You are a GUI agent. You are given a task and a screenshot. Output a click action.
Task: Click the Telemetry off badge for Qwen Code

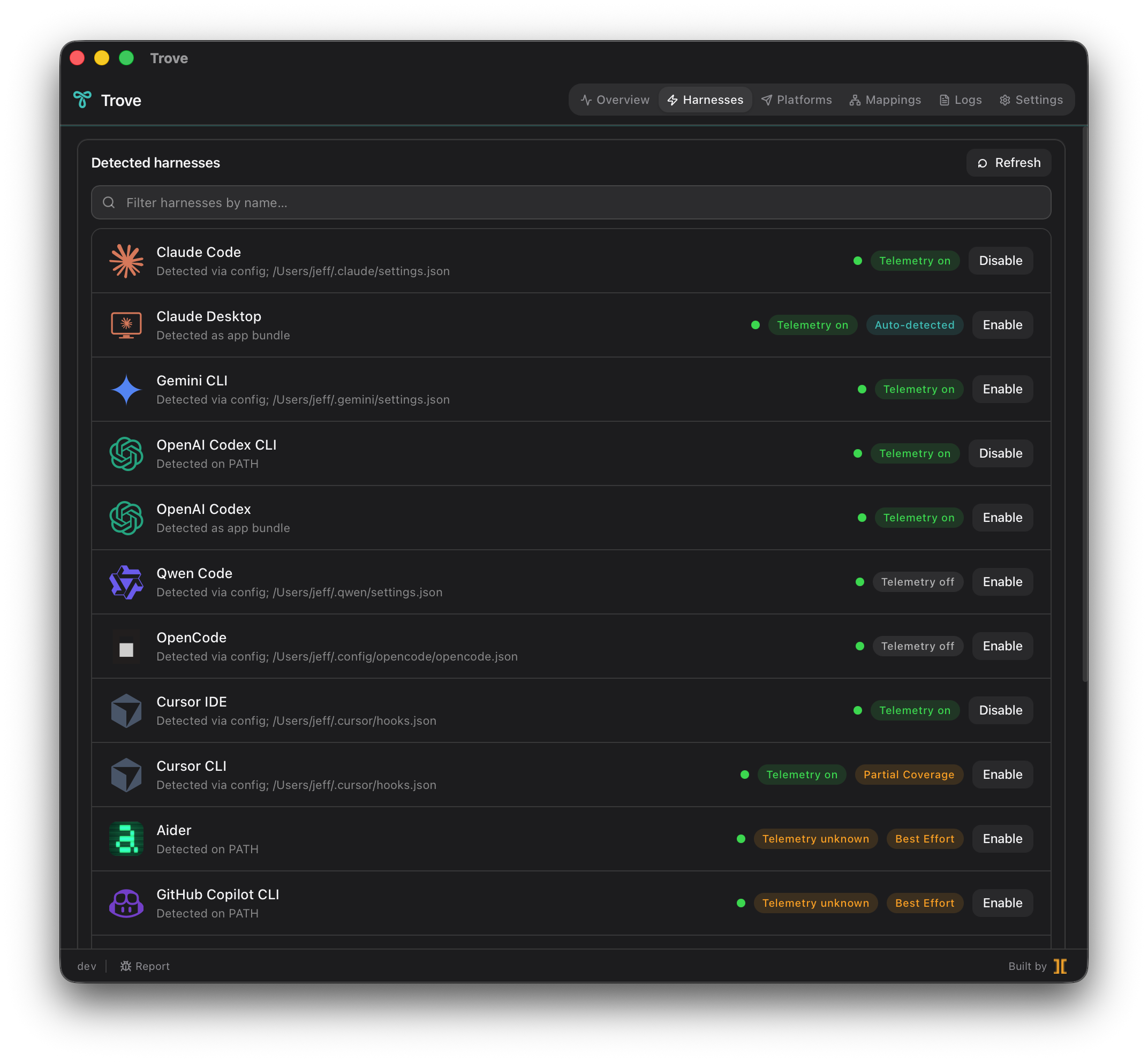pyautogui.click(x=917, y=582)
